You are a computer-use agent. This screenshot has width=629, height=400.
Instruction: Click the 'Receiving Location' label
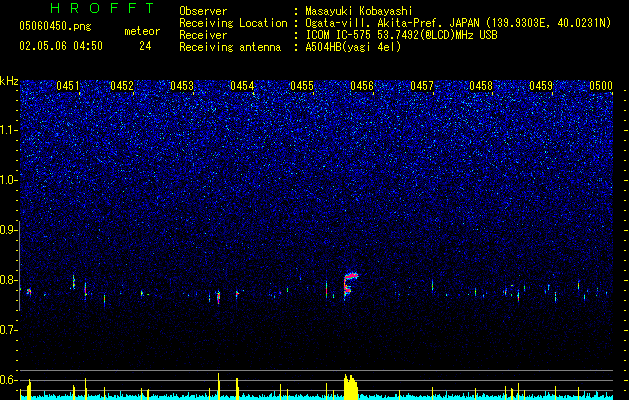tap(233, 23)
